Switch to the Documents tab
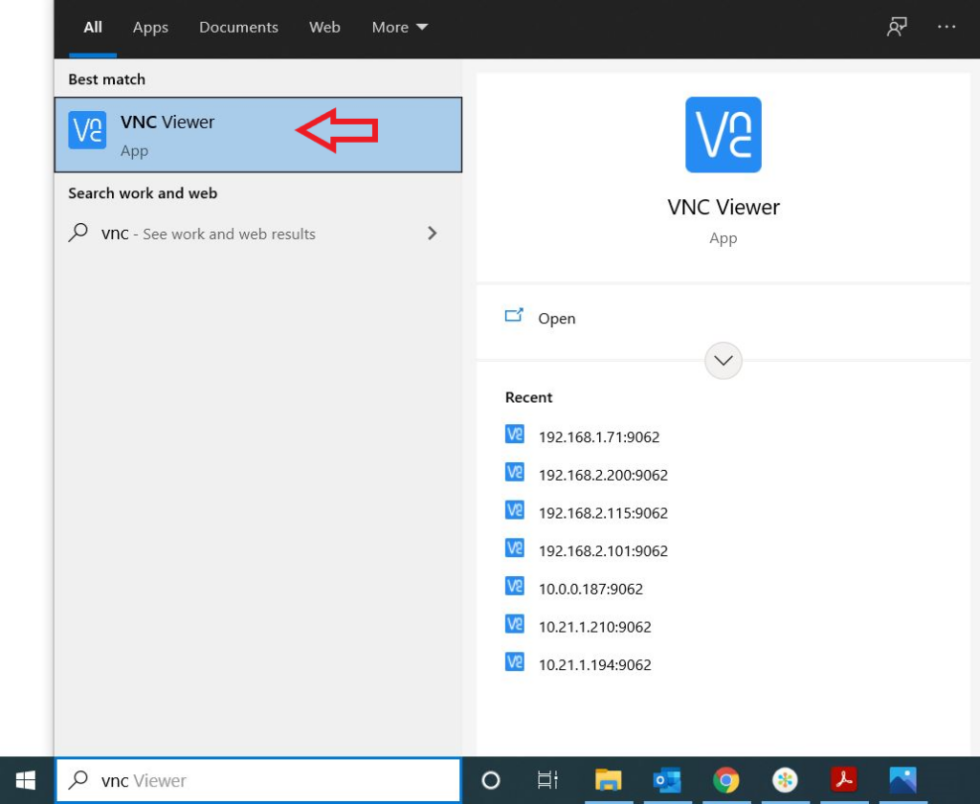The image size is (980, 804). point(238,27)
